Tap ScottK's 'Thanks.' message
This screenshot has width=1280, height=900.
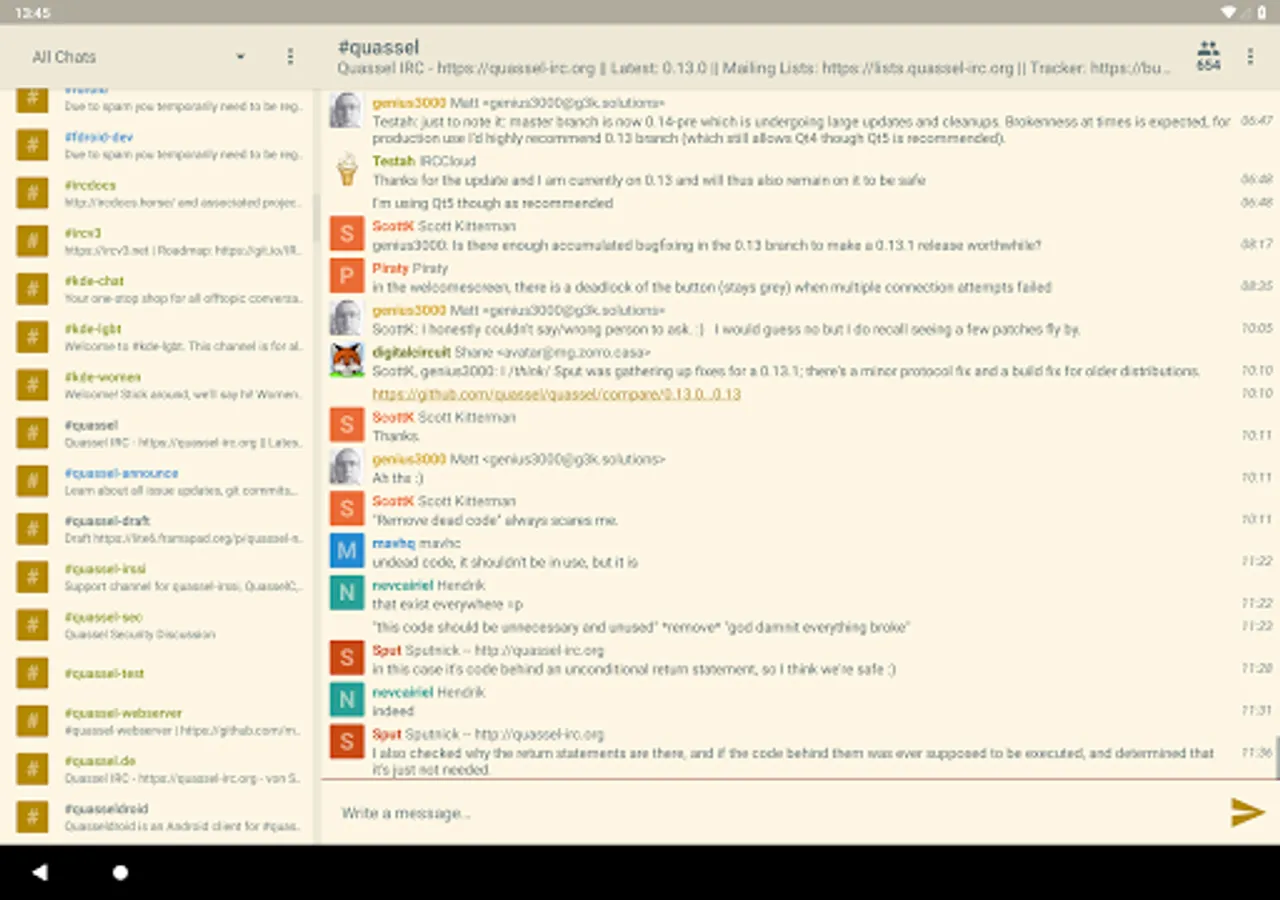click(x=396, y=436)
